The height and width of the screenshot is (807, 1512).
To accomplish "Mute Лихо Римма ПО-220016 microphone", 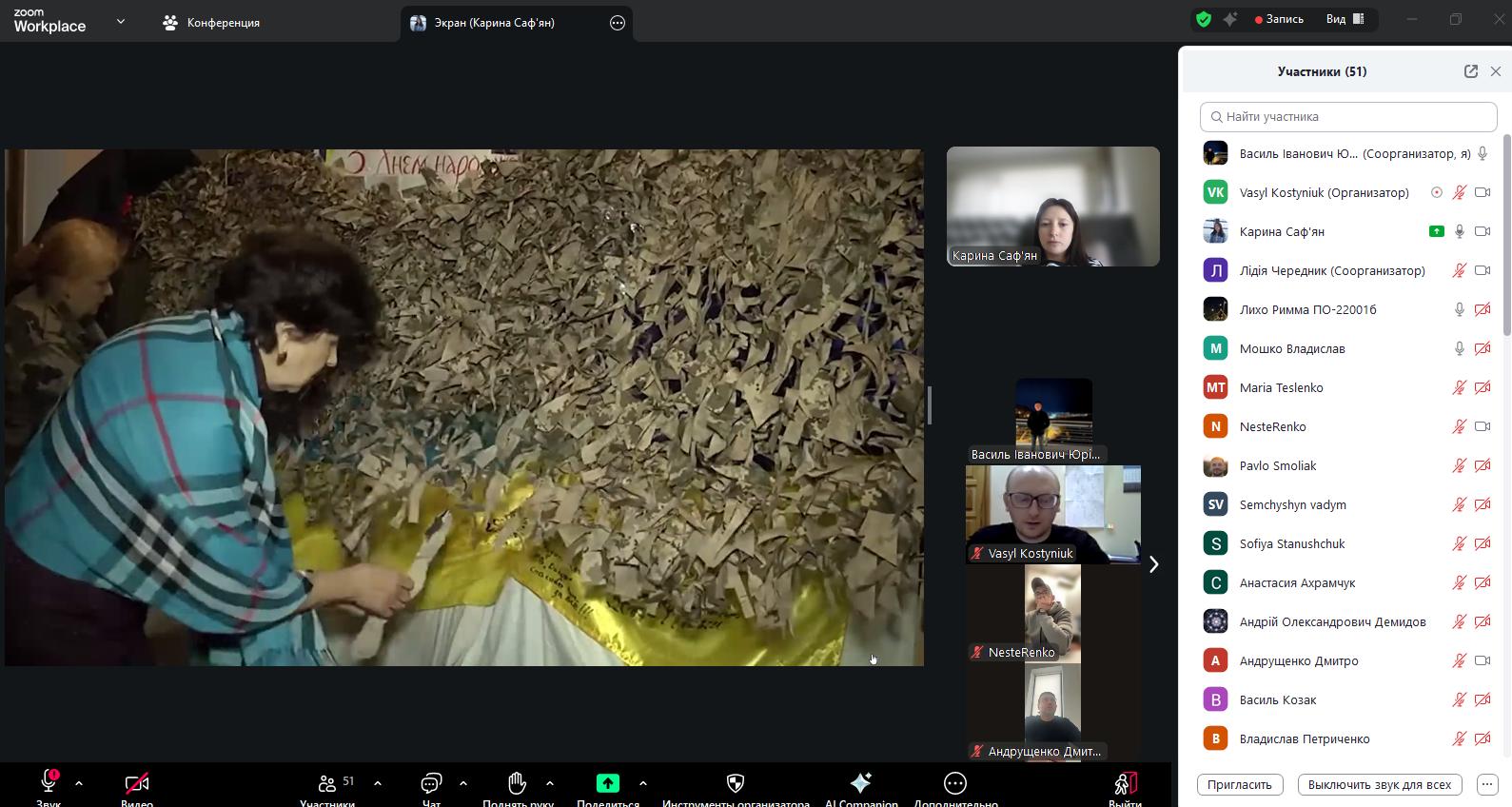I will (1459, 309).
